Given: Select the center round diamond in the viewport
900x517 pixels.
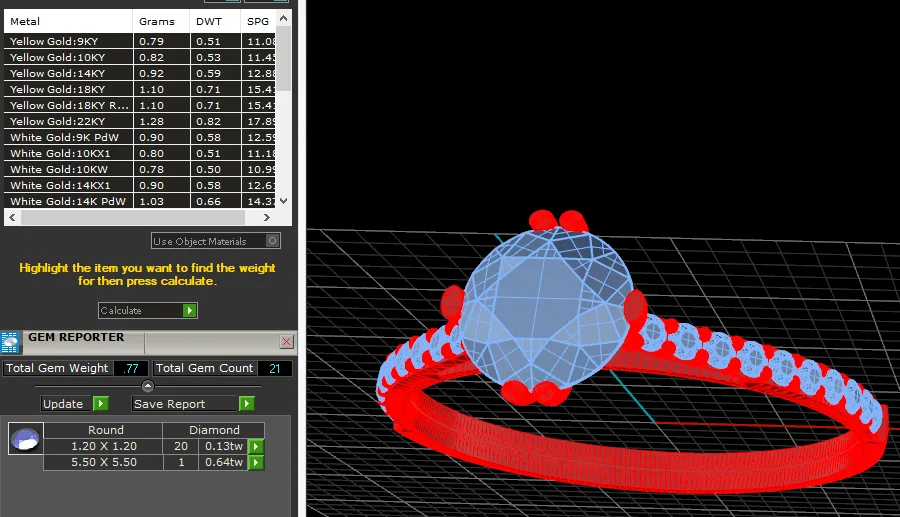Looking at the screenshot, I should 545,307.
